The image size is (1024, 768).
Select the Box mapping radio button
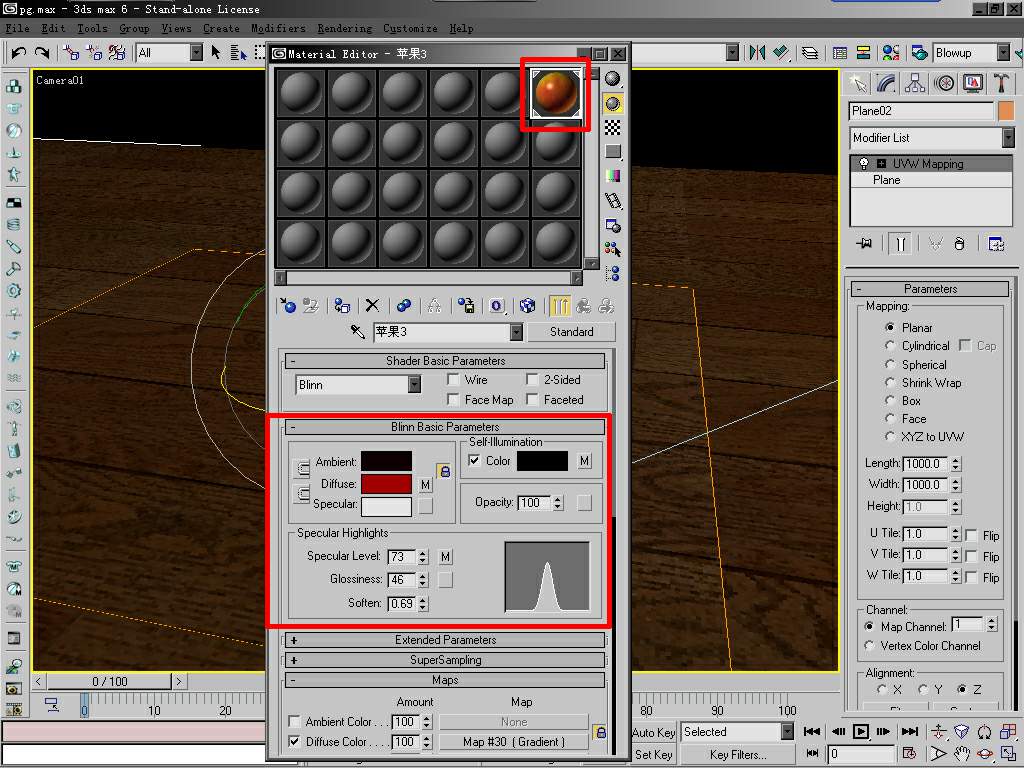[889, 400]
